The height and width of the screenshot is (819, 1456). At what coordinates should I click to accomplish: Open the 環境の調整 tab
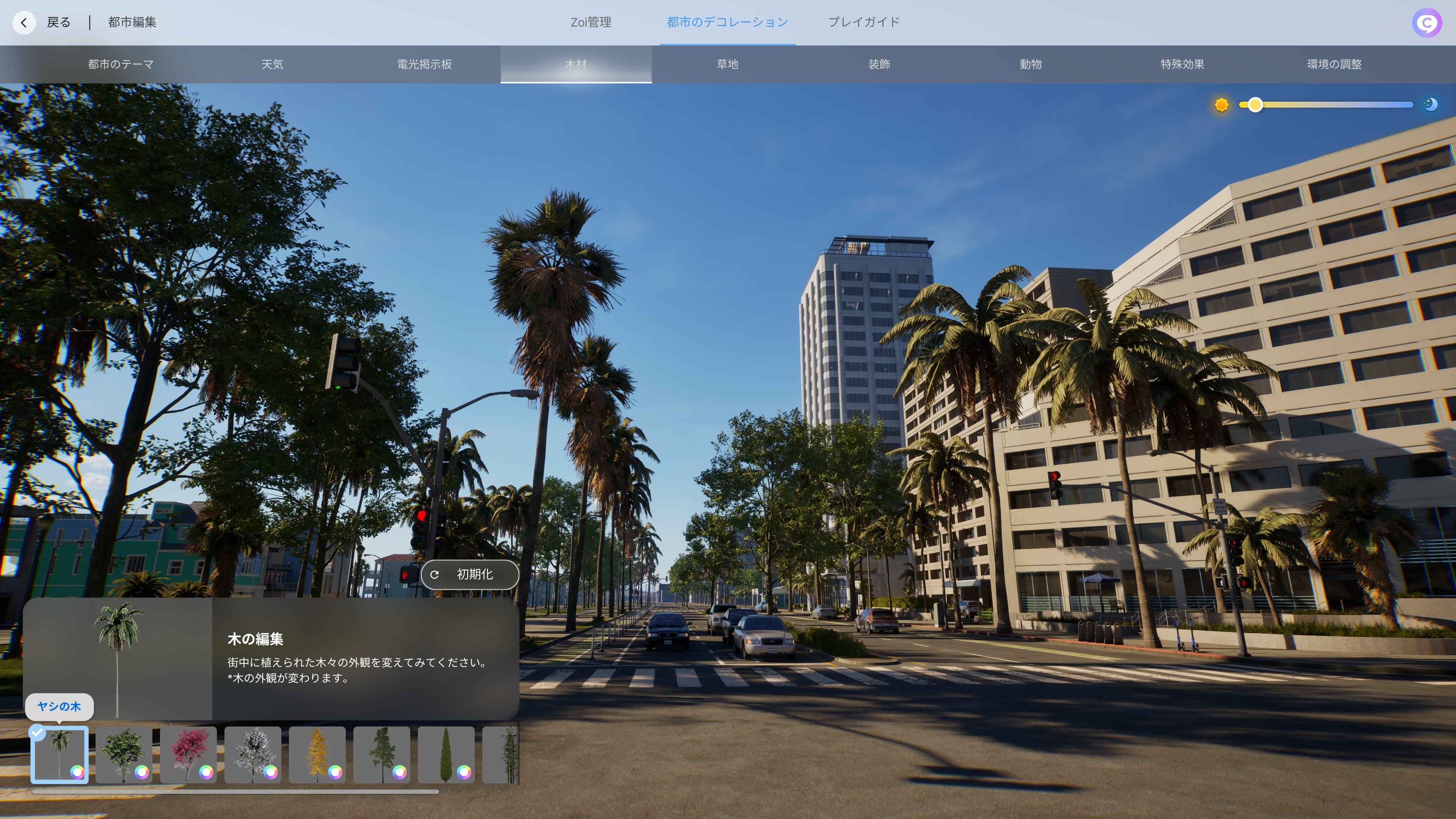(1334, 64)
